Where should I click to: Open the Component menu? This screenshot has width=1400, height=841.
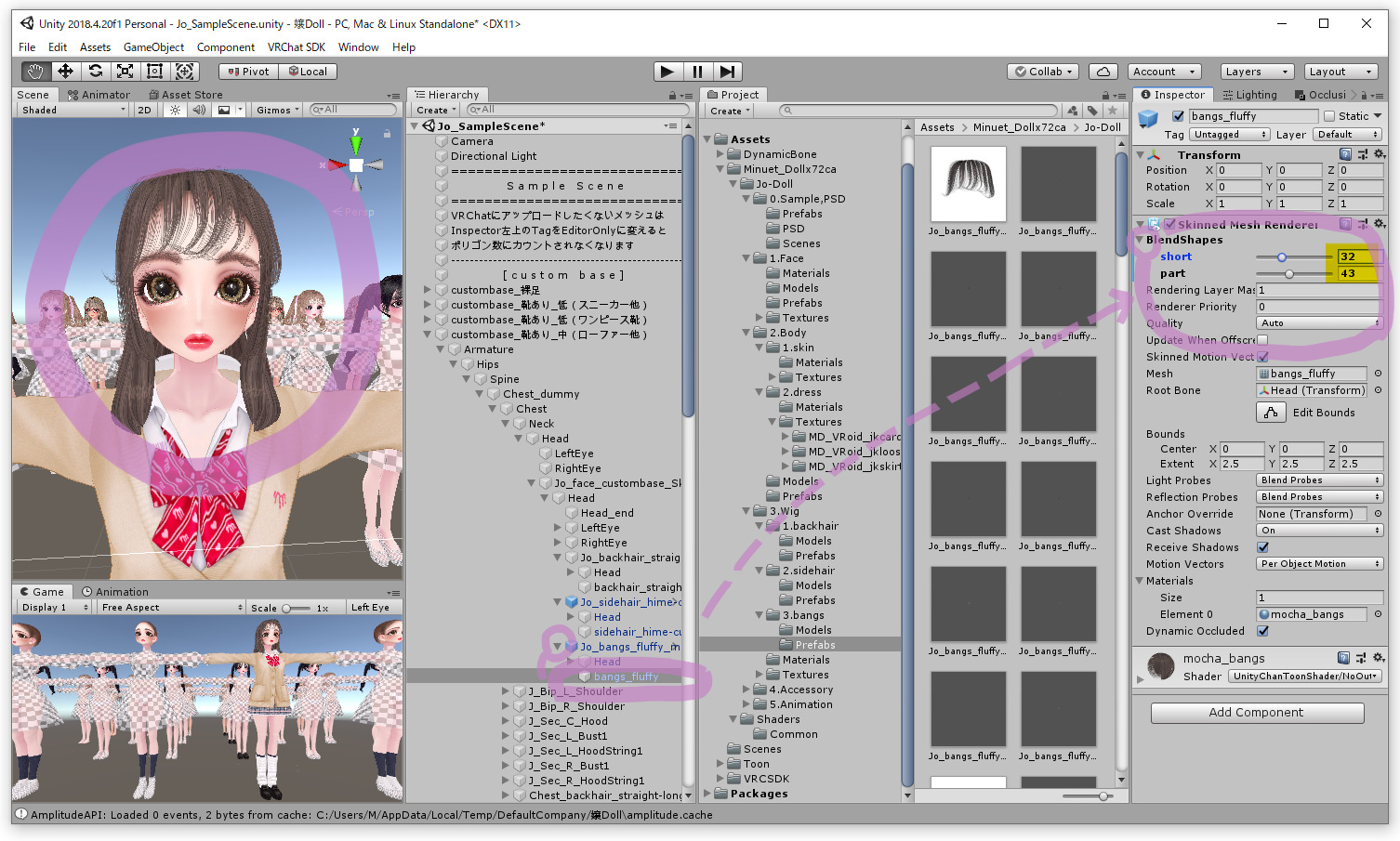tap(226, 47)
